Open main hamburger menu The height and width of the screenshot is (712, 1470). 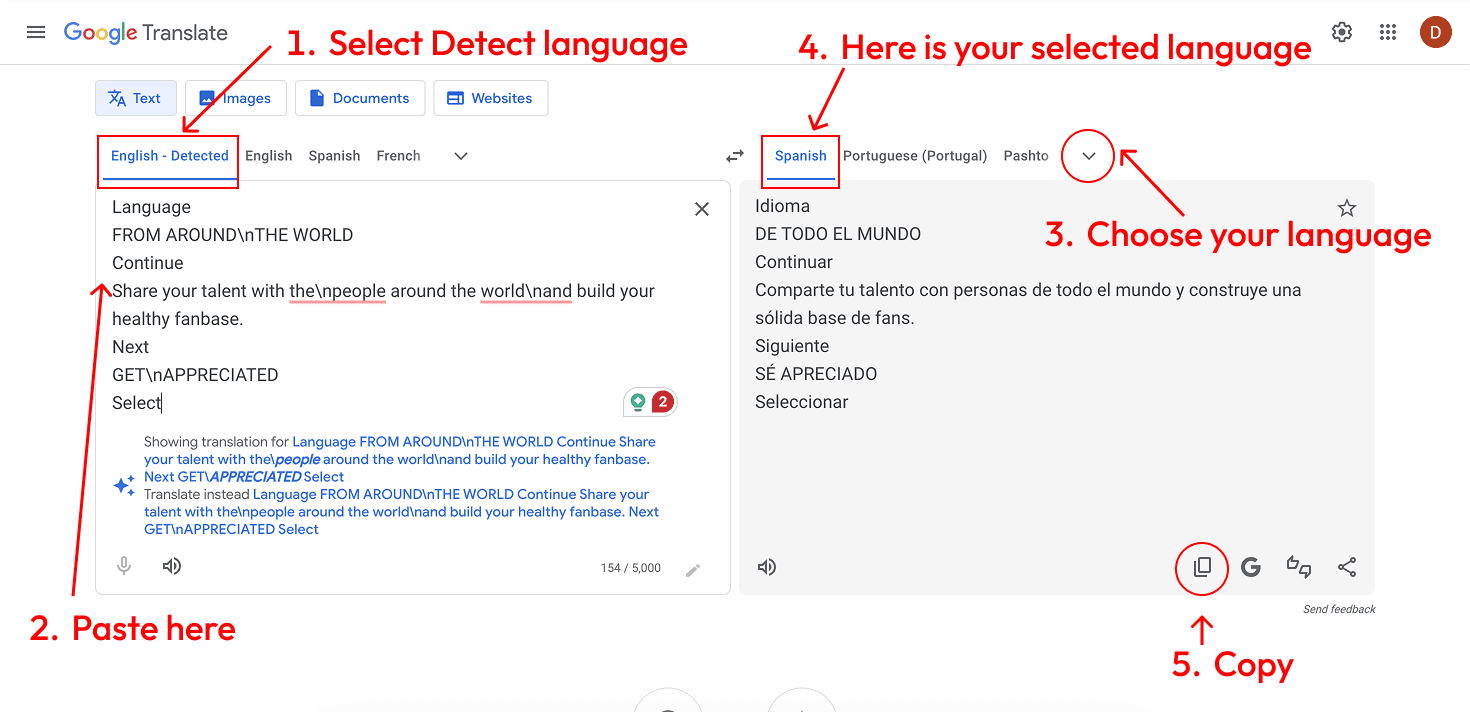click(x=36, y=32)
